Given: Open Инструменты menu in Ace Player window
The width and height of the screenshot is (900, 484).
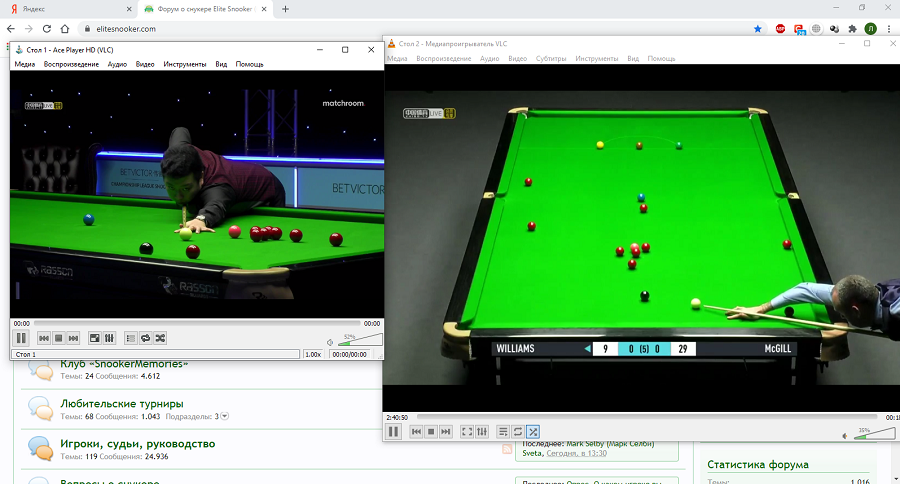Looking at the screenshot, I should tap(184, 64).
